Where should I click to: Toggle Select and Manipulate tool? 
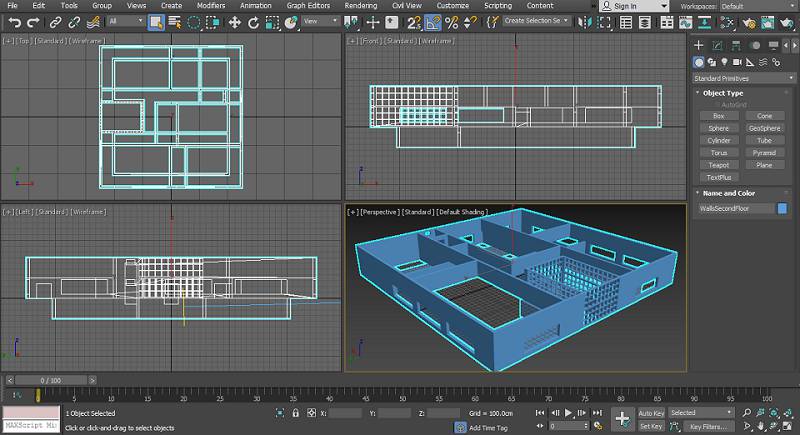373,22
